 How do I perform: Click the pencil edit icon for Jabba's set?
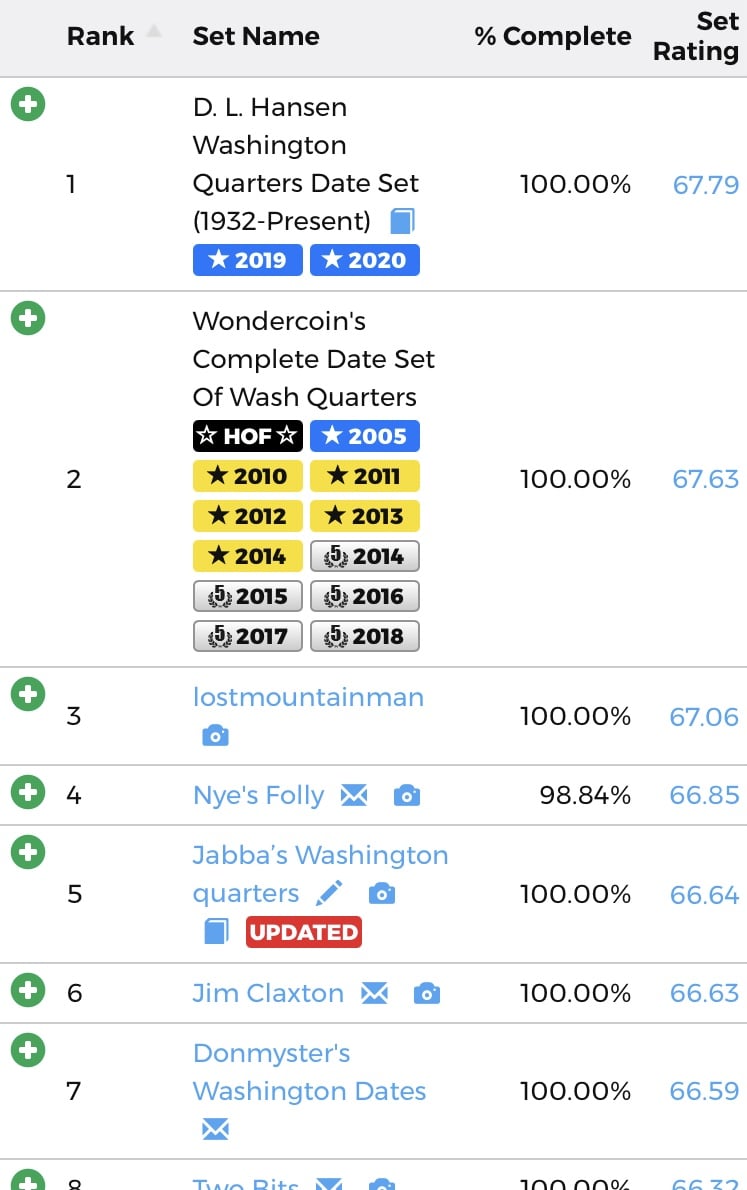click(x=329, y=892)
